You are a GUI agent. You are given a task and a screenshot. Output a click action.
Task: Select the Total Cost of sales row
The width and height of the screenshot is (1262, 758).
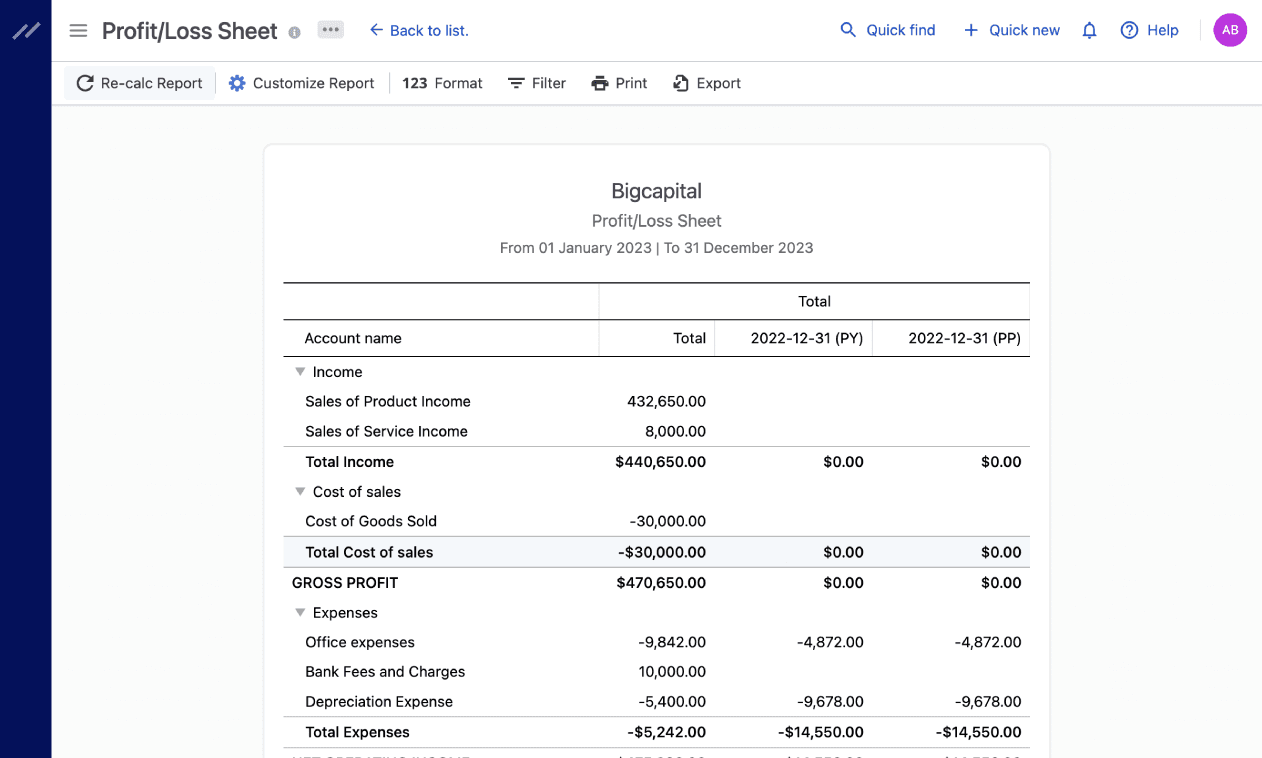[656, 552]
